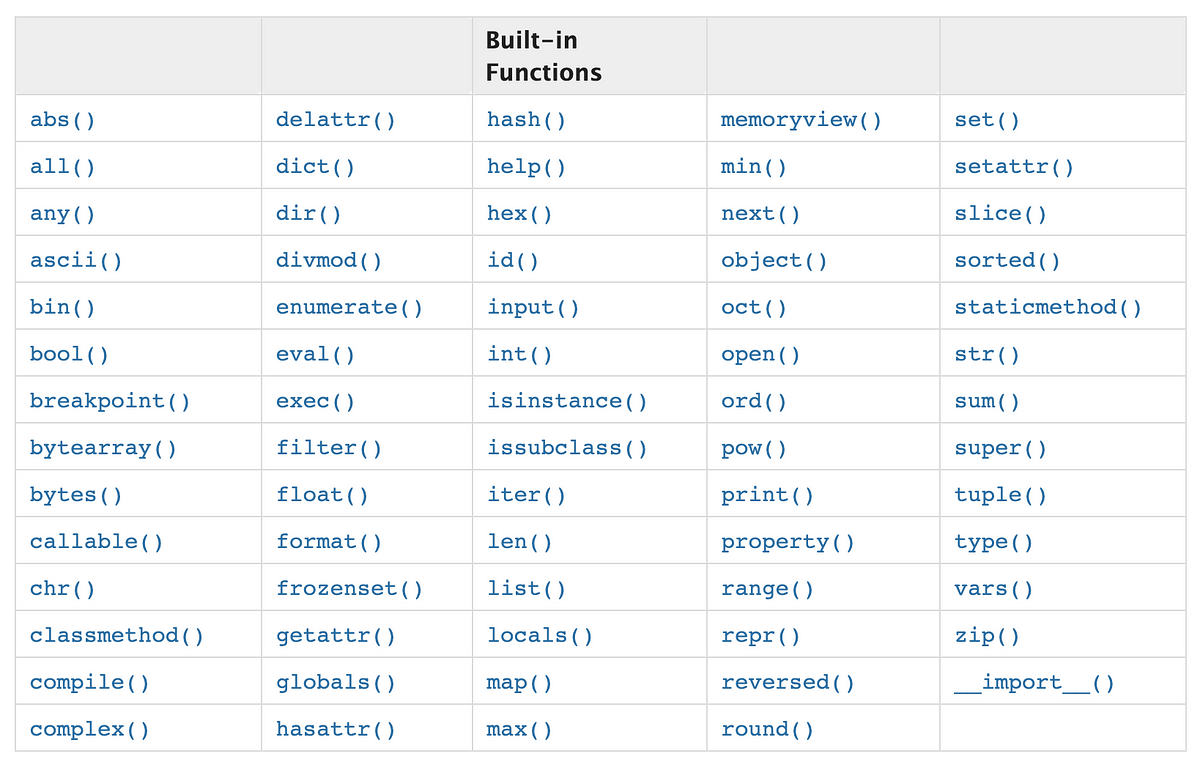
Task: Select the ord() link
Action: click(x=754, y=401)
